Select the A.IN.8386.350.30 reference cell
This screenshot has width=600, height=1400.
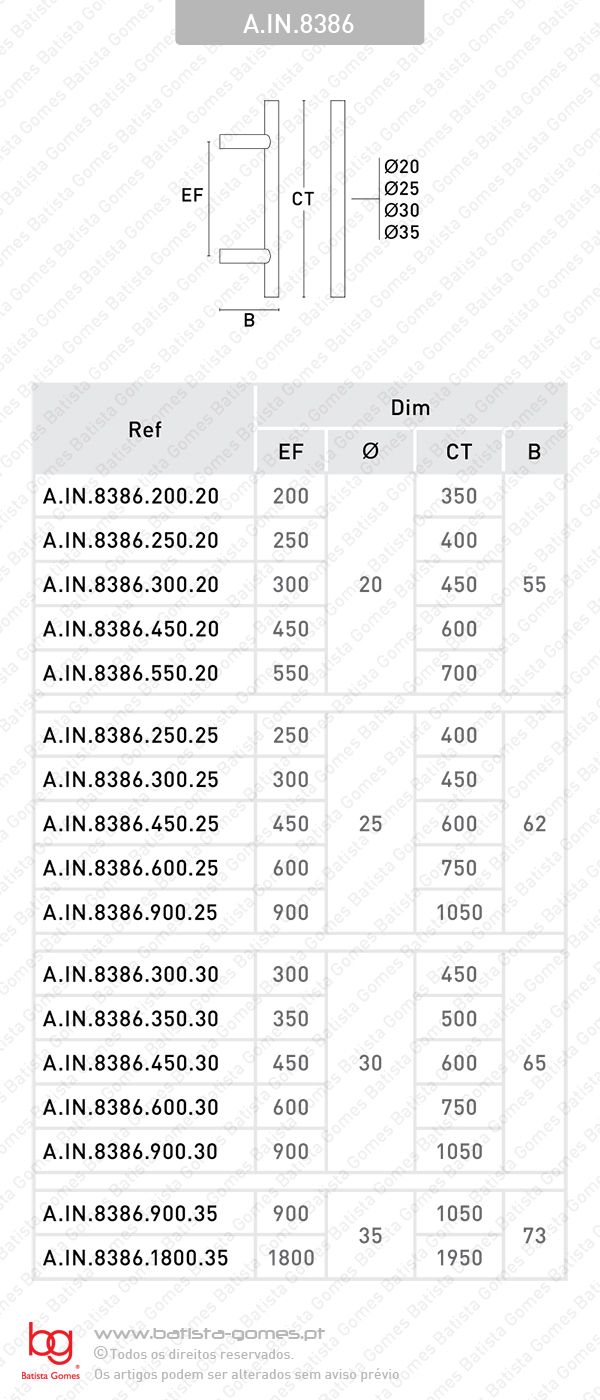131,1019
